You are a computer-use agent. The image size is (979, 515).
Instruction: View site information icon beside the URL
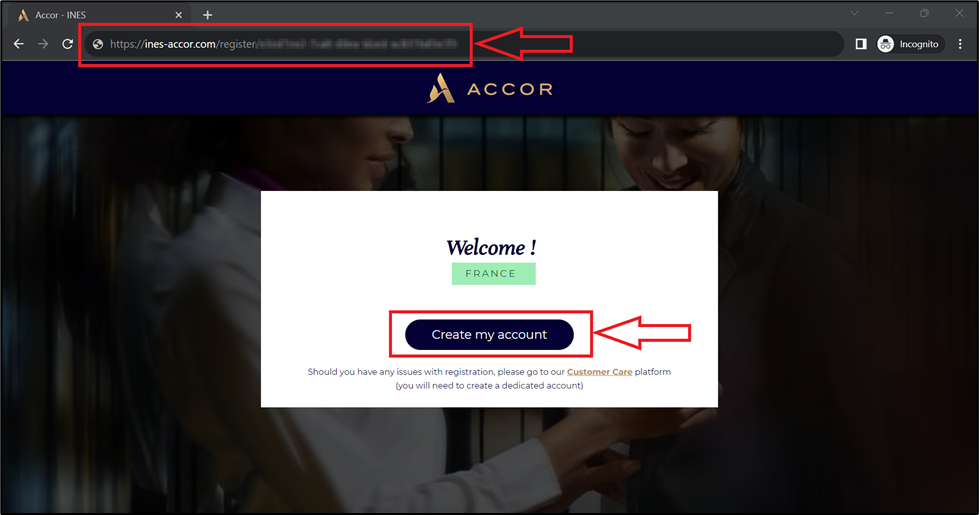click(x=97, y=44)
